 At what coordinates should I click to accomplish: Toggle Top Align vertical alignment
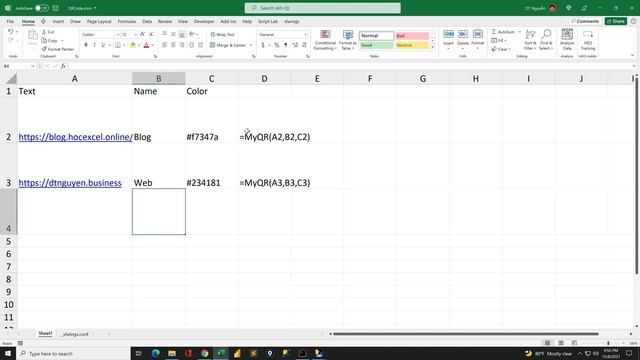(164, 34)
